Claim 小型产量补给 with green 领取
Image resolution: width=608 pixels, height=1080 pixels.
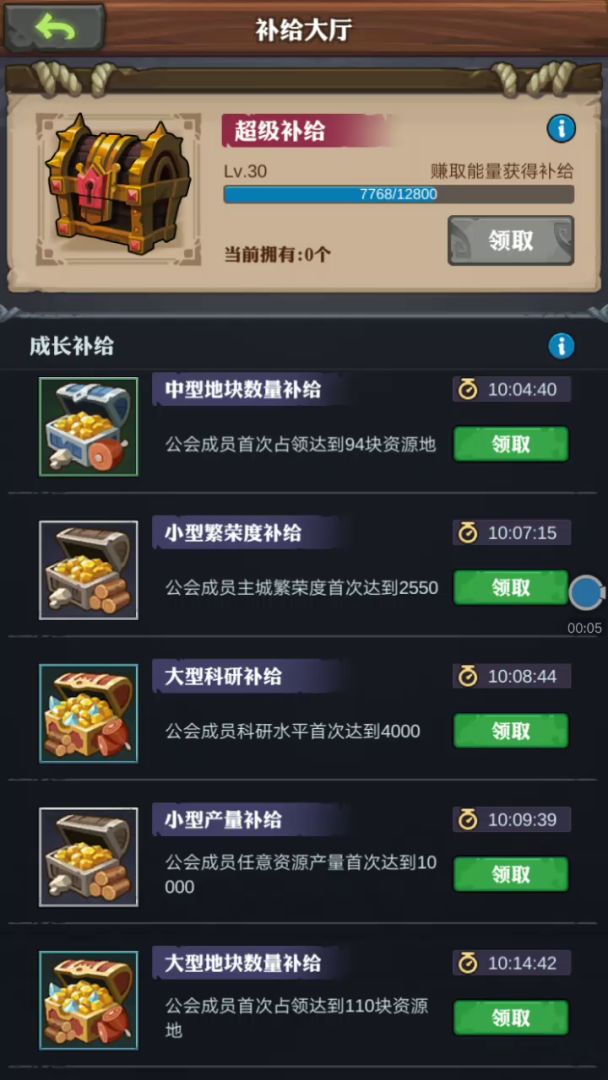511,874
